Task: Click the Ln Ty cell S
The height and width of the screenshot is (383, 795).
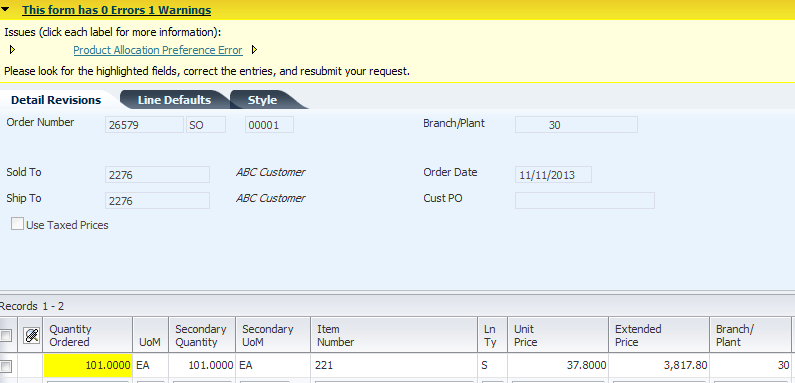Action: click(x=492, y=365)
